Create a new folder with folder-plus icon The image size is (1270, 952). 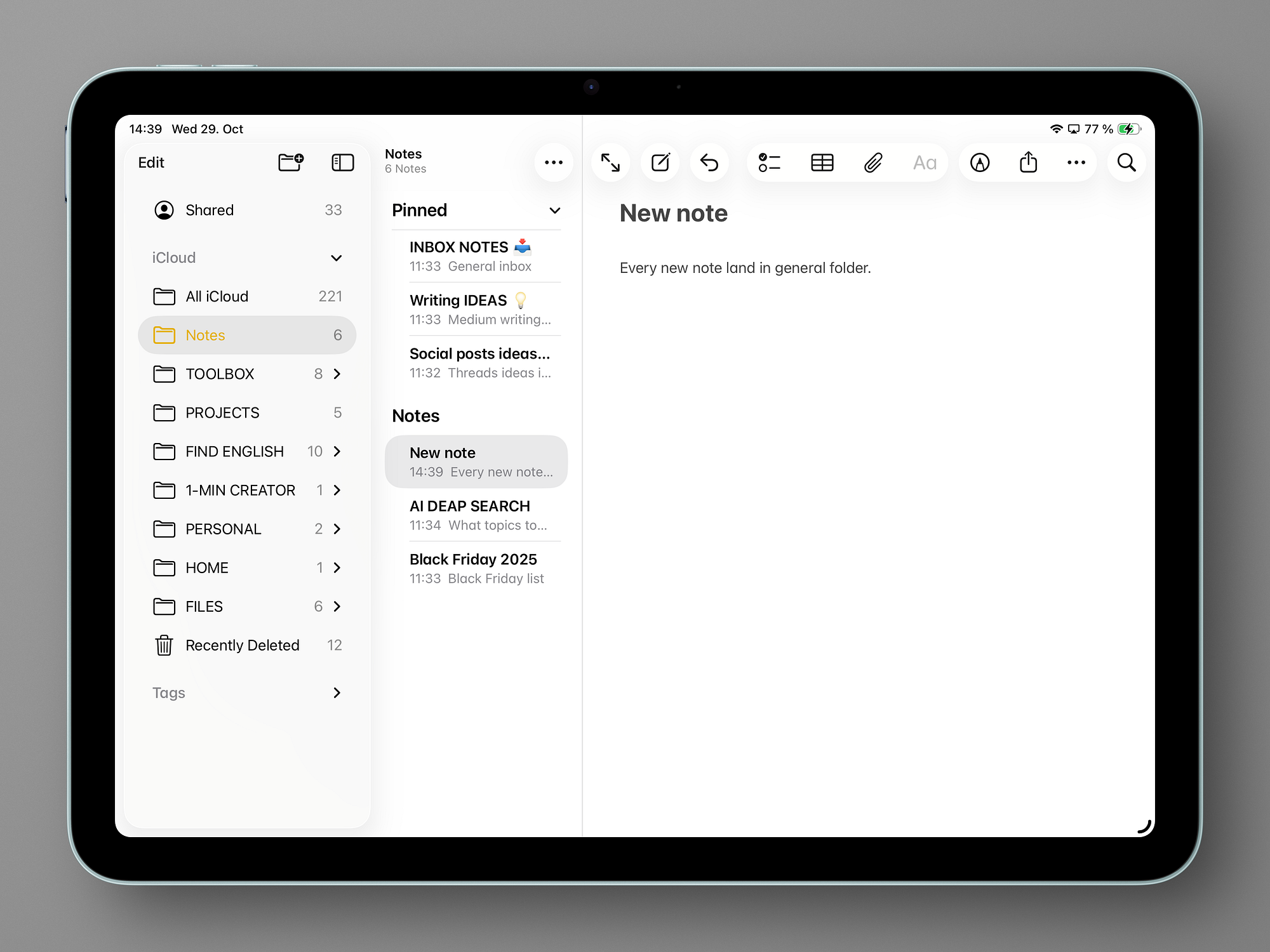click(x=291, y=162)
